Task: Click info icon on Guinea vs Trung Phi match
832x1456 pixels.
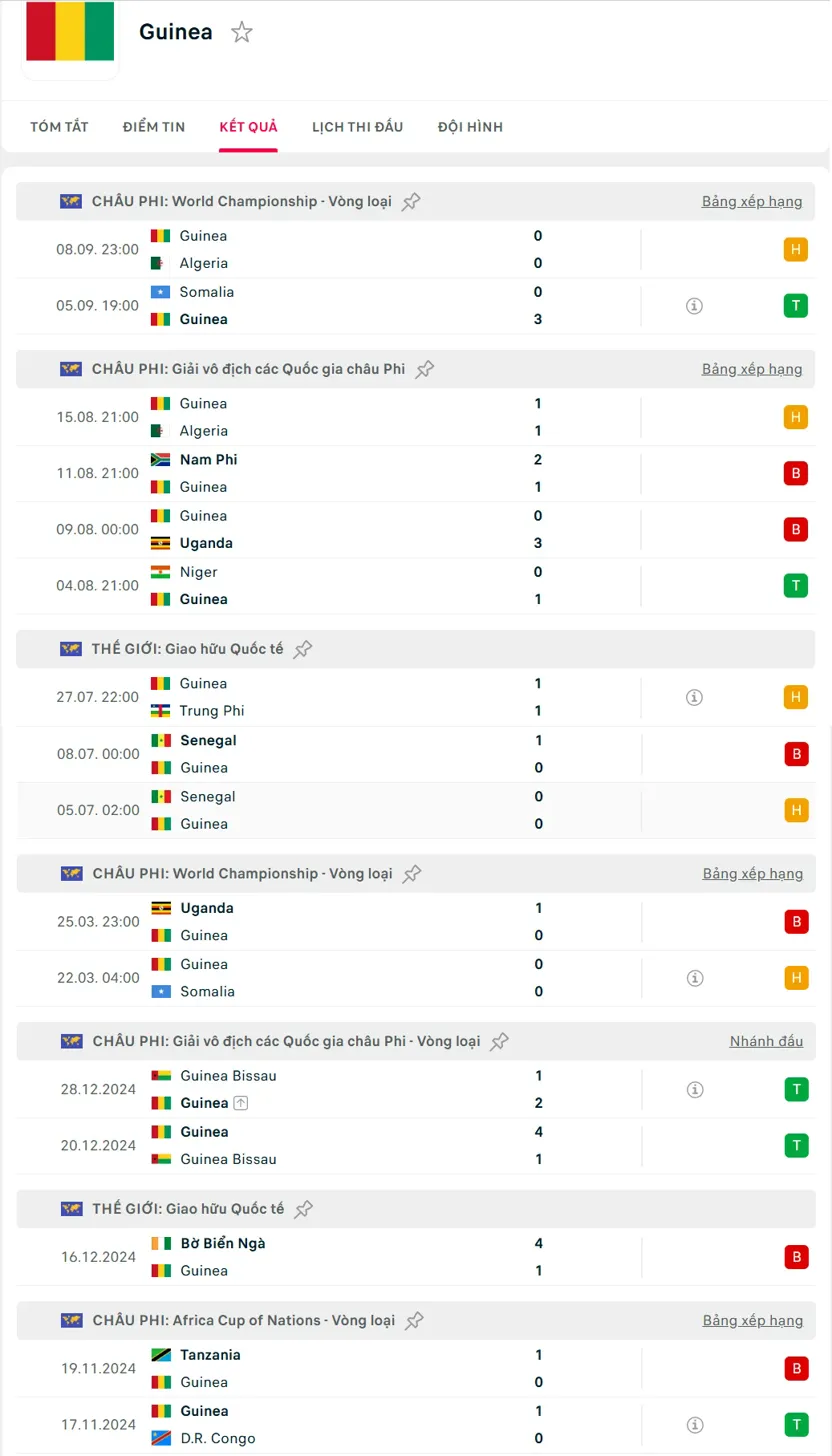Action: [694, 698]
